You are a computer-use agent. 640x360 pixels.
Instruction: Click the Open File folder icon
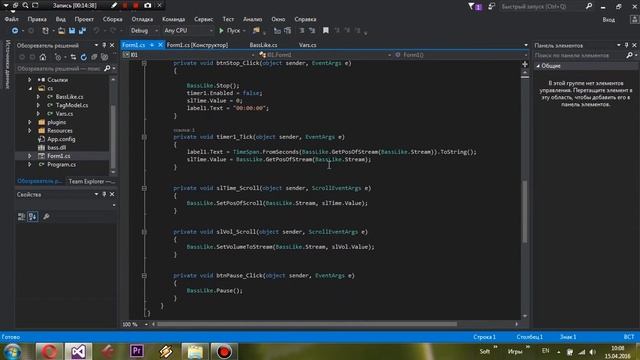pyautogui.click(x=61, y=31)
